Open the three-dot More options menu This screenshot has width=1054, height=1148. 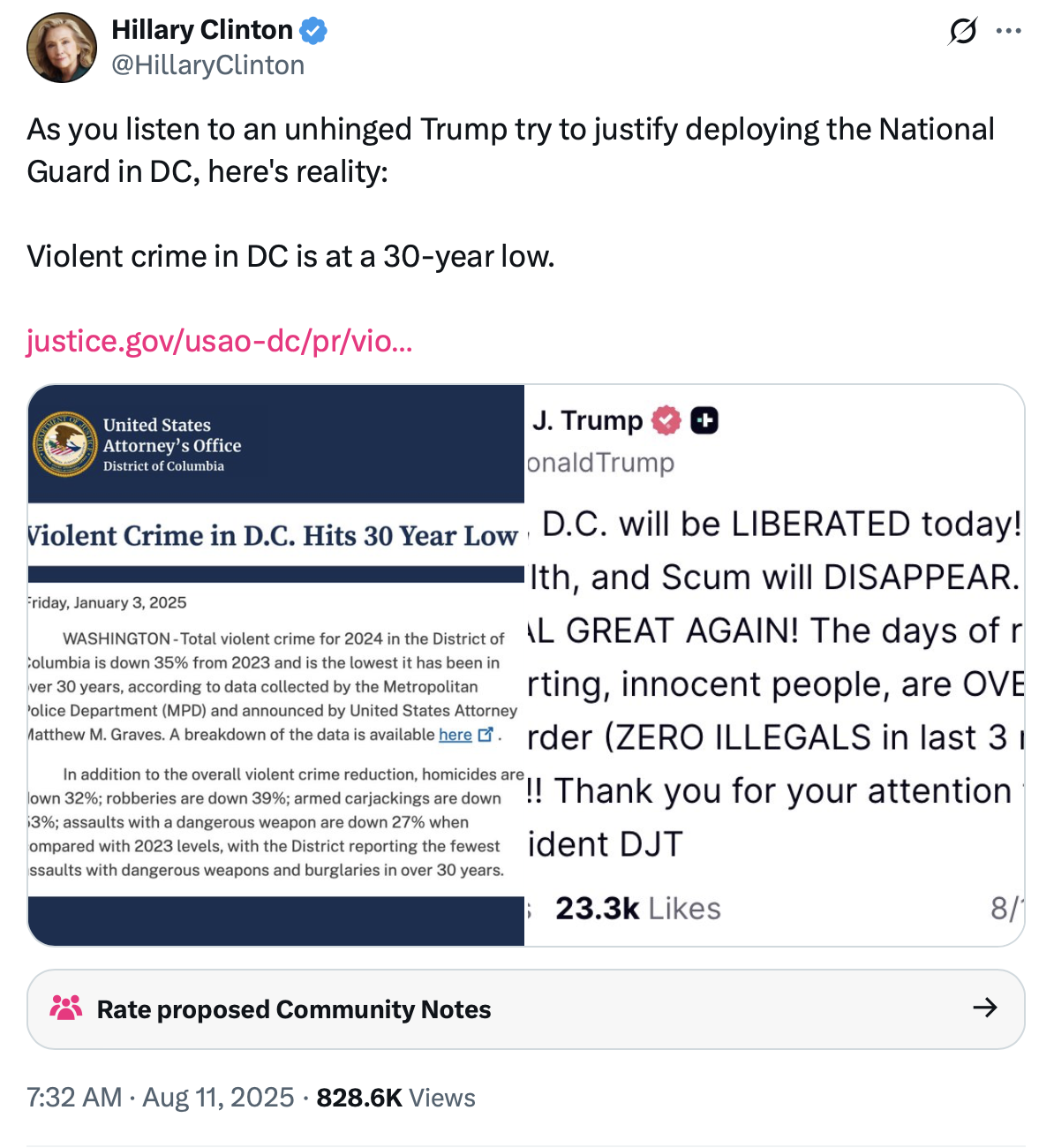(x=1008, y=31)
